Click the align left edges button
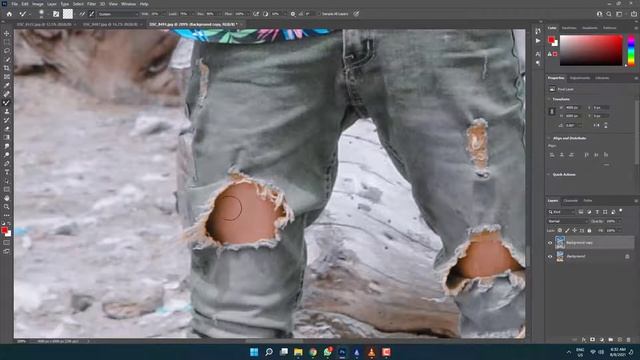Image resolution: width=640 pixels, height=360 pixels. tap(552, 155)
